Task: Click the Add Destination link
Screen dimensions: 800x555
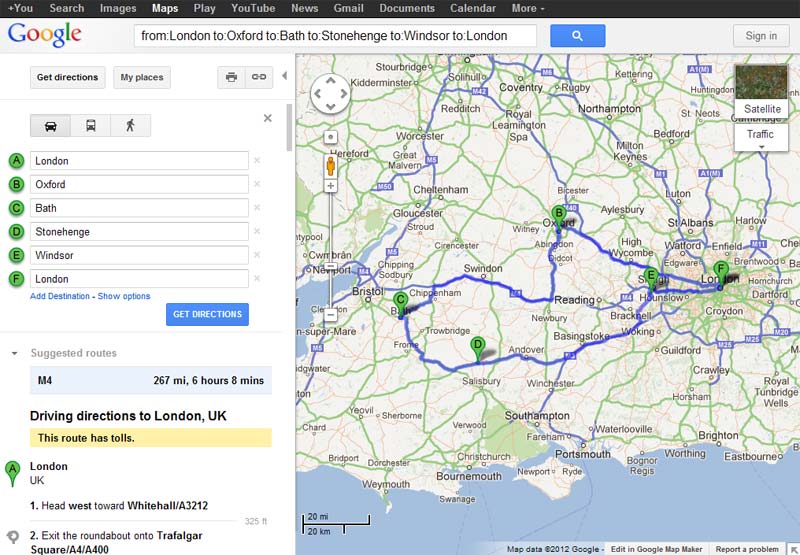Action: click(x=60, y=296)
